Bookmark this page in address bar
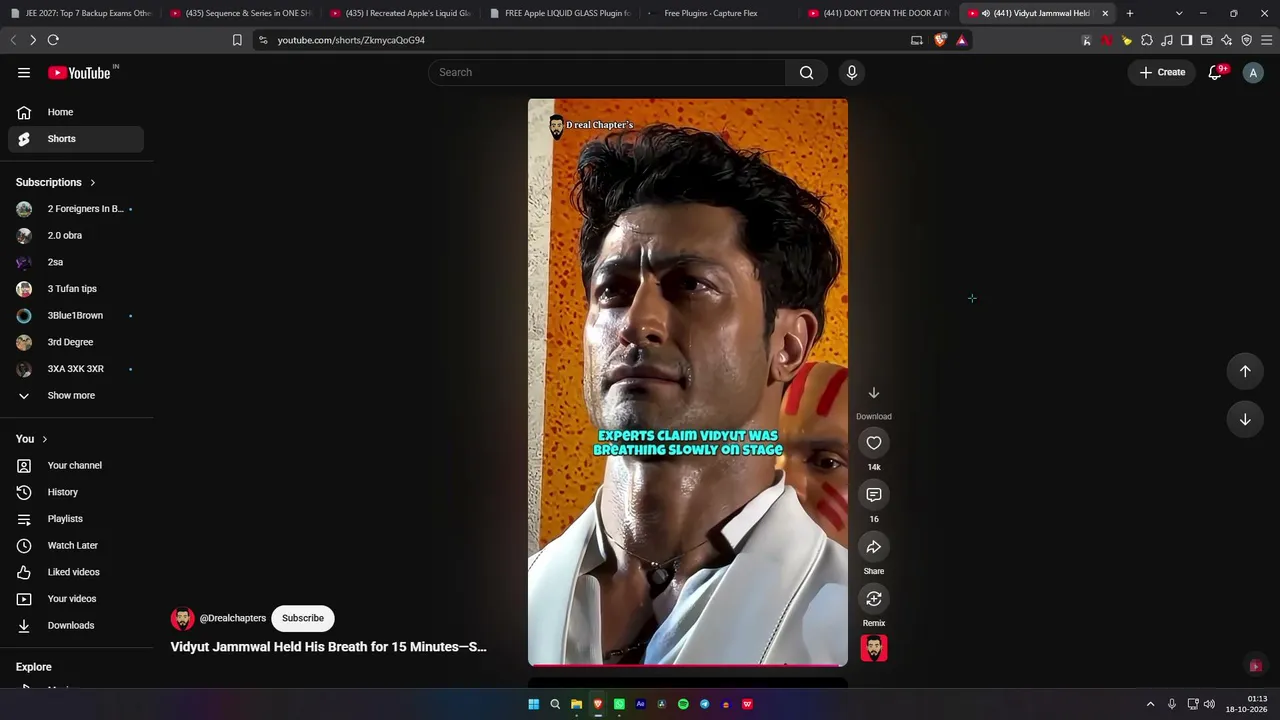This screenshot has height=720, width=1280. [x=237, y=40]
